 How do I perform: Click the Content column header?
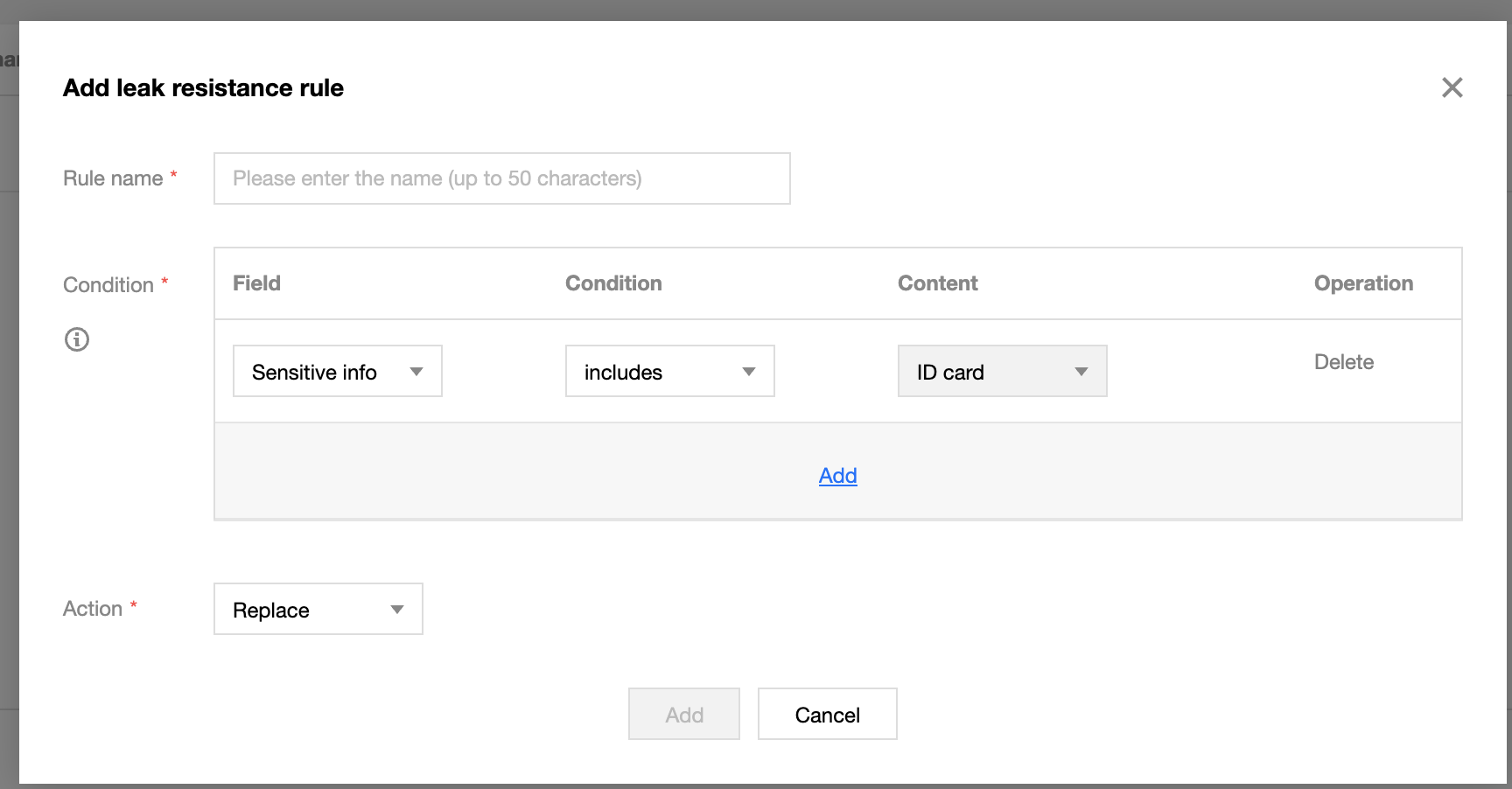938,283
